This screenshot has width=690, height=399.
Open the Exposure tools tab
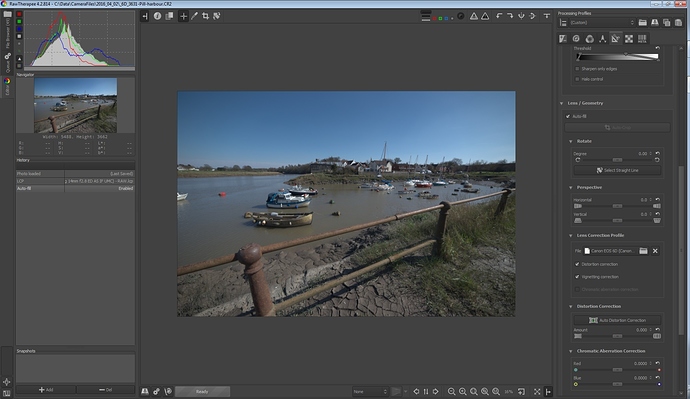pos(563,39)
